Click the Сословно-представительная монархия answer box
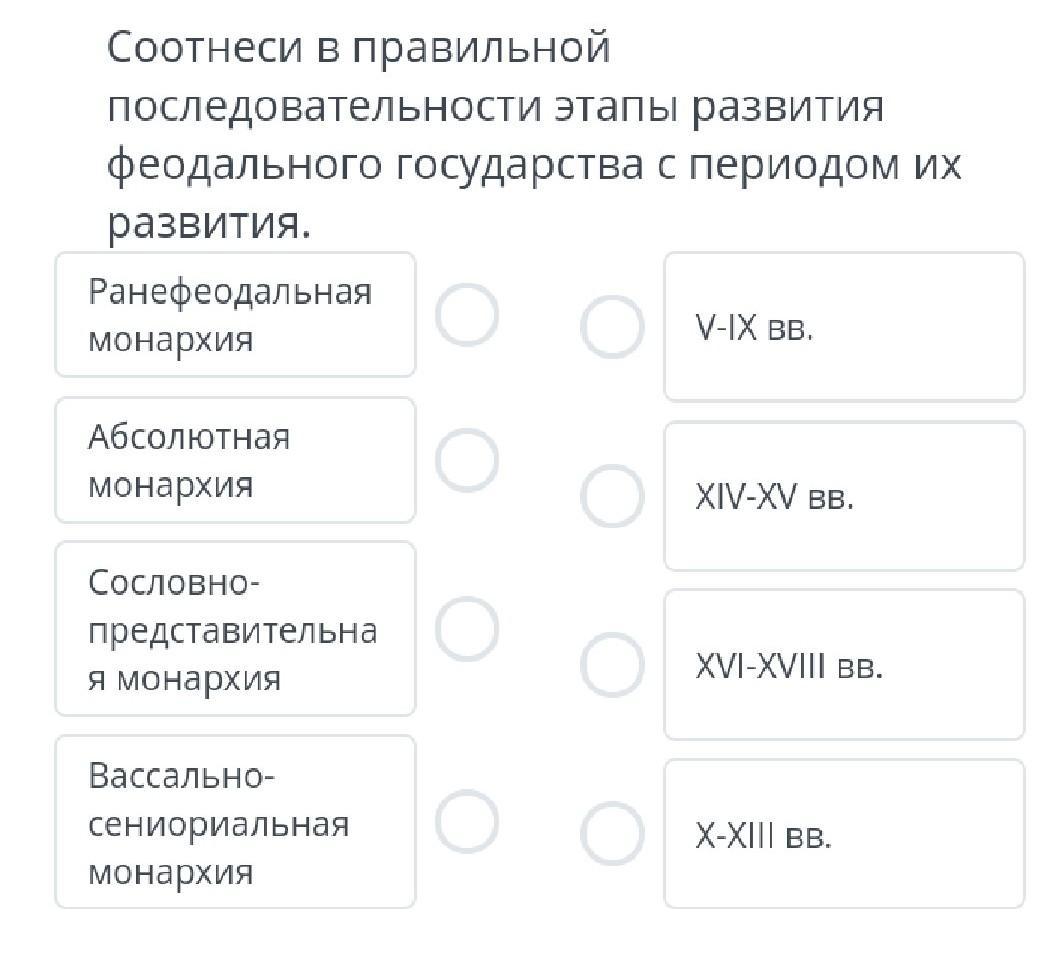 235,629
